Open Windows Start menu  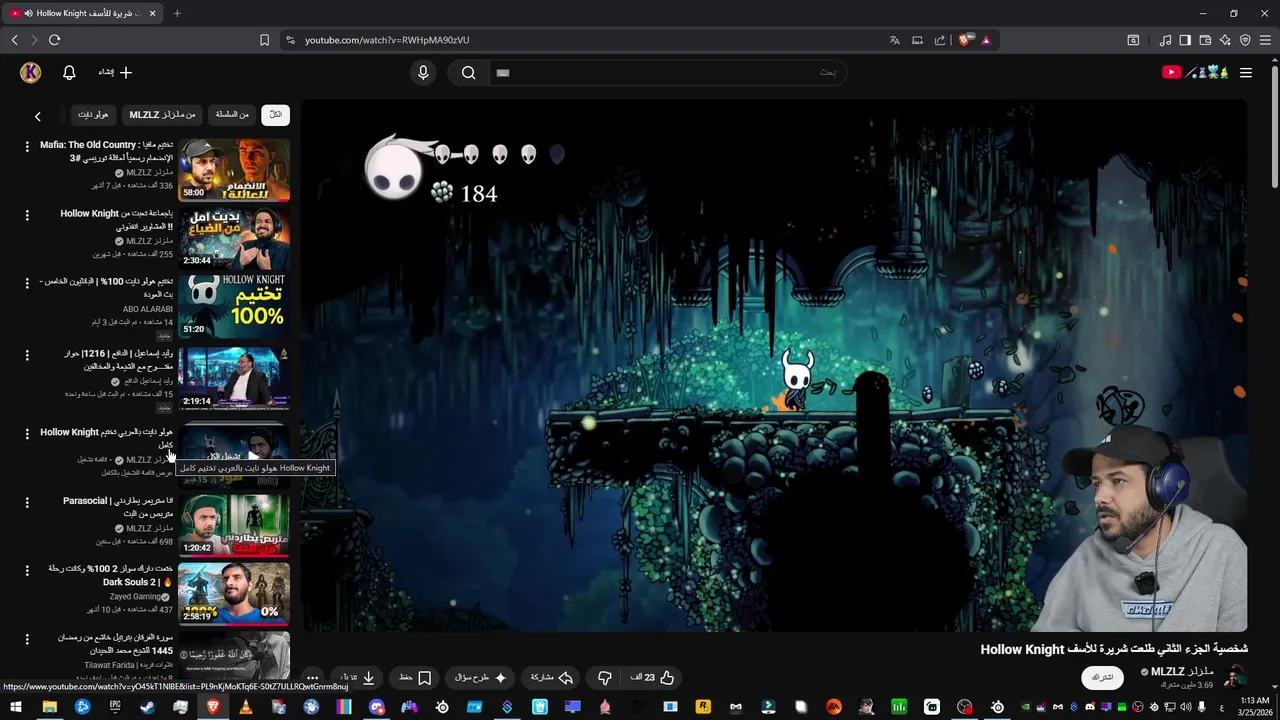coord(16,707)
